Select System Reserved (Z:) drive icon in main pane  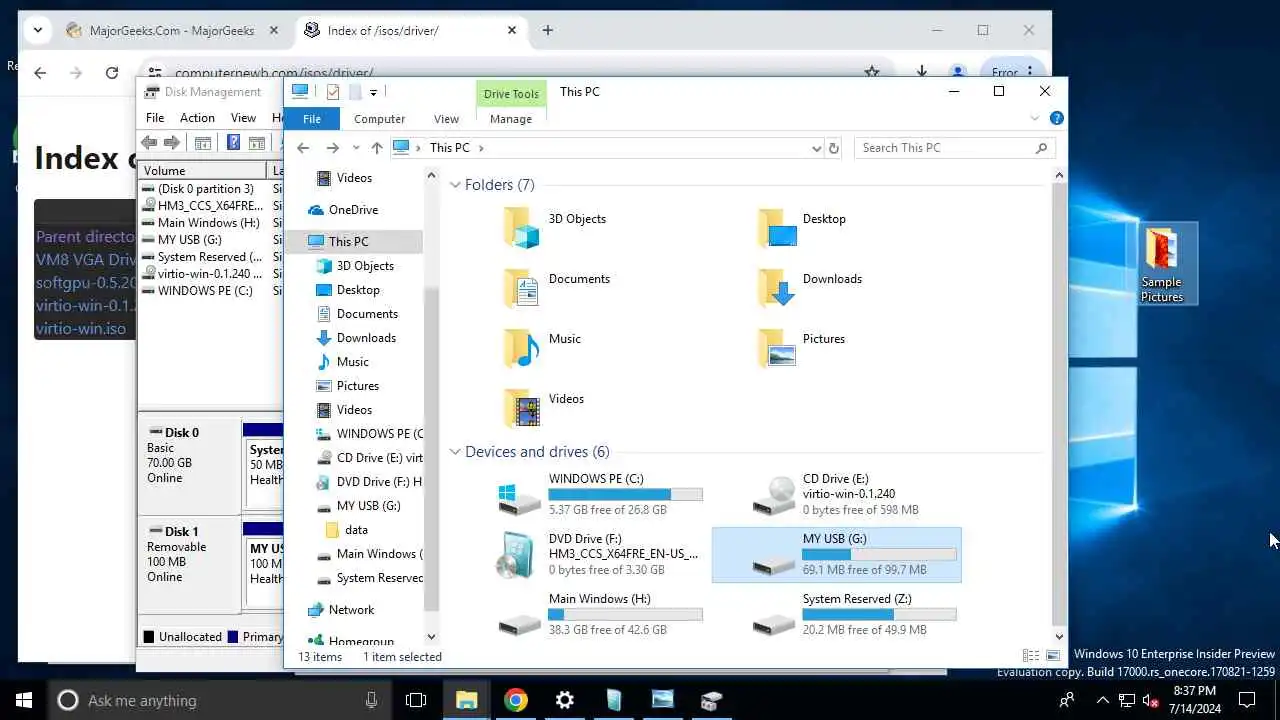(775, 623)
